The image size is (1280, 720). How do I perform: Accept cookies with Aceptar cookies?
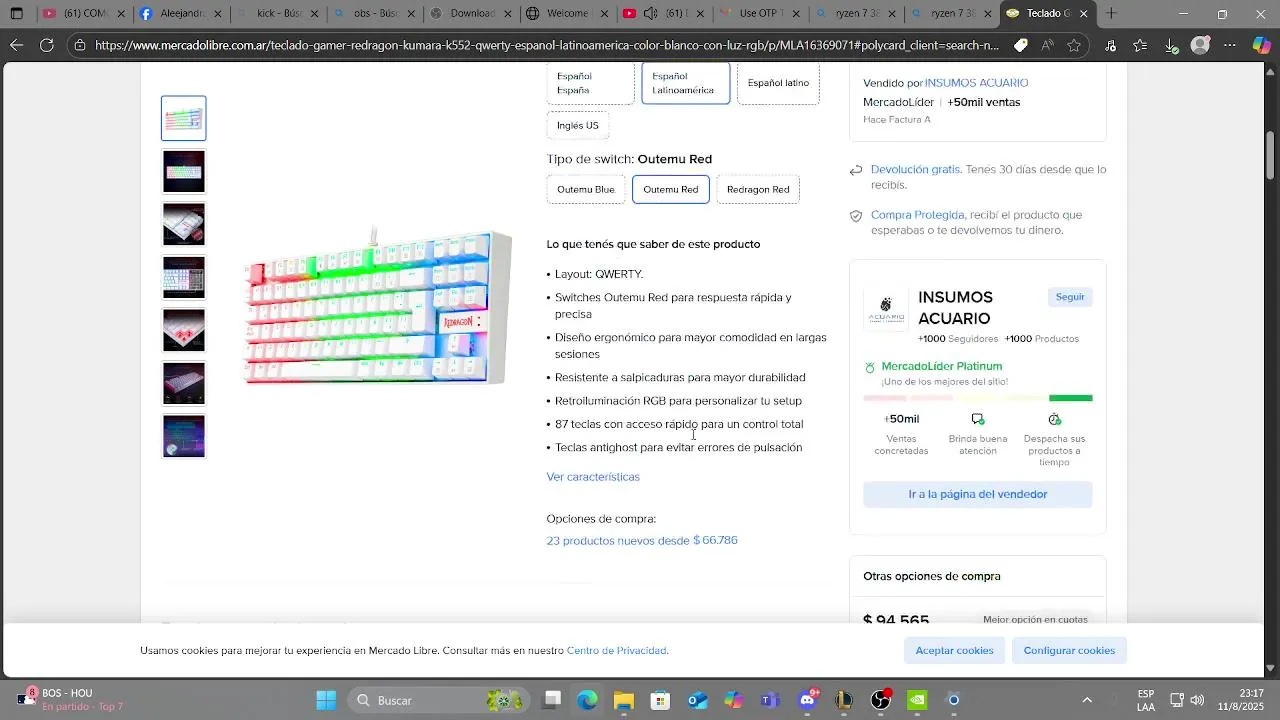[955, 650]
